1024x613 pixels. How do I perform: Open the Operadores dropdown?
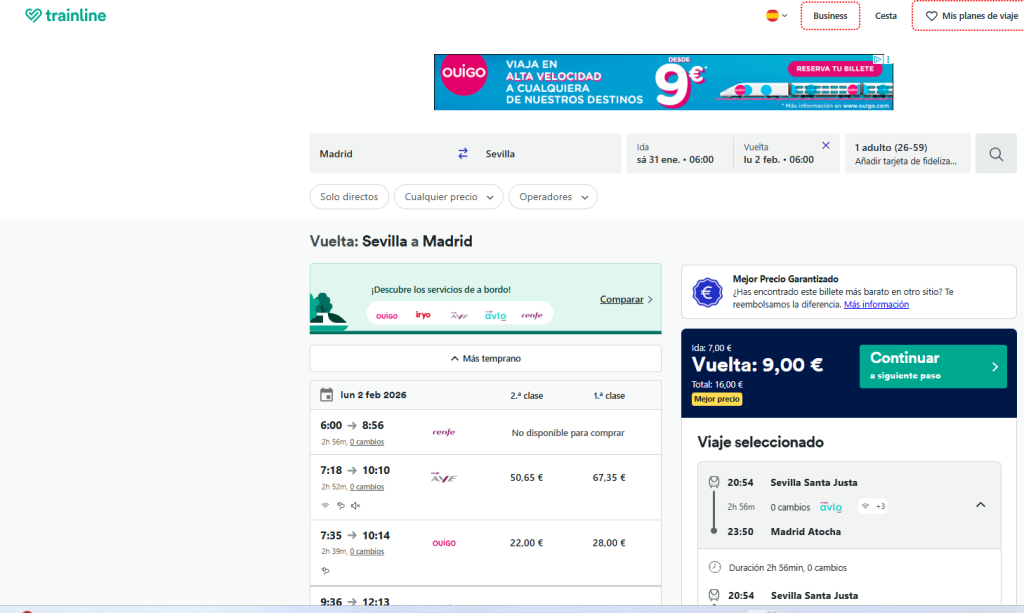point(552,196)
